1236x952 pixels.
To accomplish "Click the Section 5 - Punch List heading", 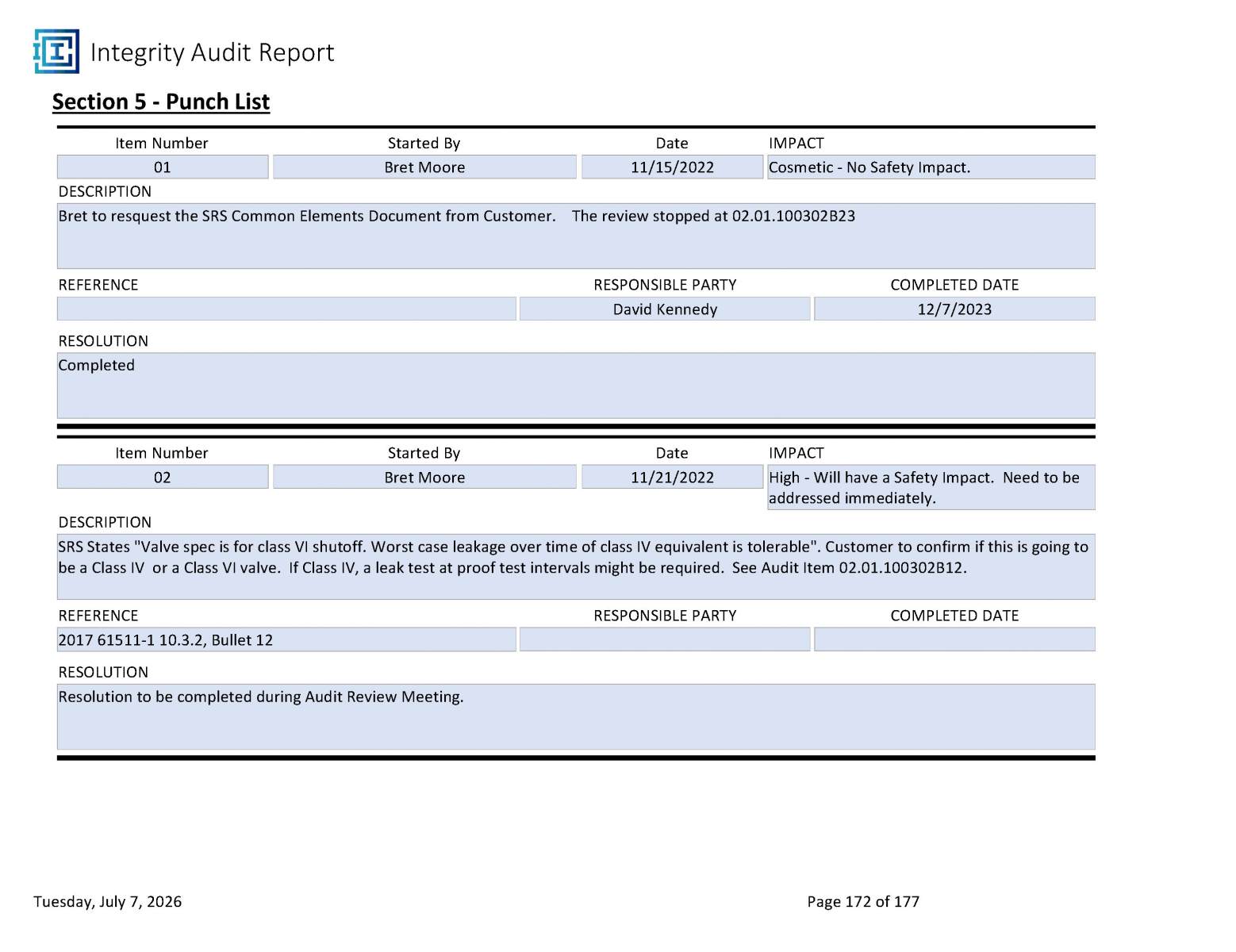I will click(161, 102).
